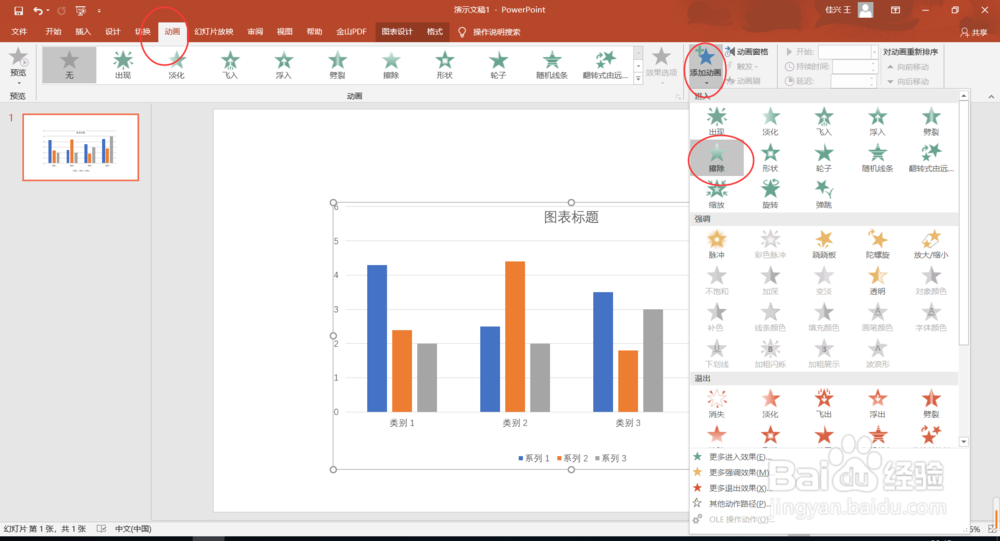The height and width of the screenshot is (541, 1000).
Task: Select slide 1 thumbnail
Action: pyautogui.click(x=81, y=147)
